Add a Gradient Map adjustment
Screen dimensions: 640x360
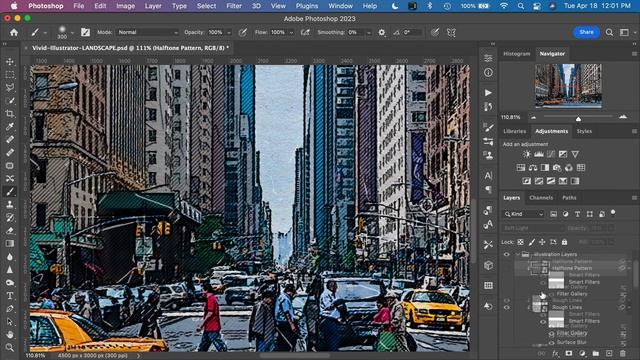[x=575, y=181]
